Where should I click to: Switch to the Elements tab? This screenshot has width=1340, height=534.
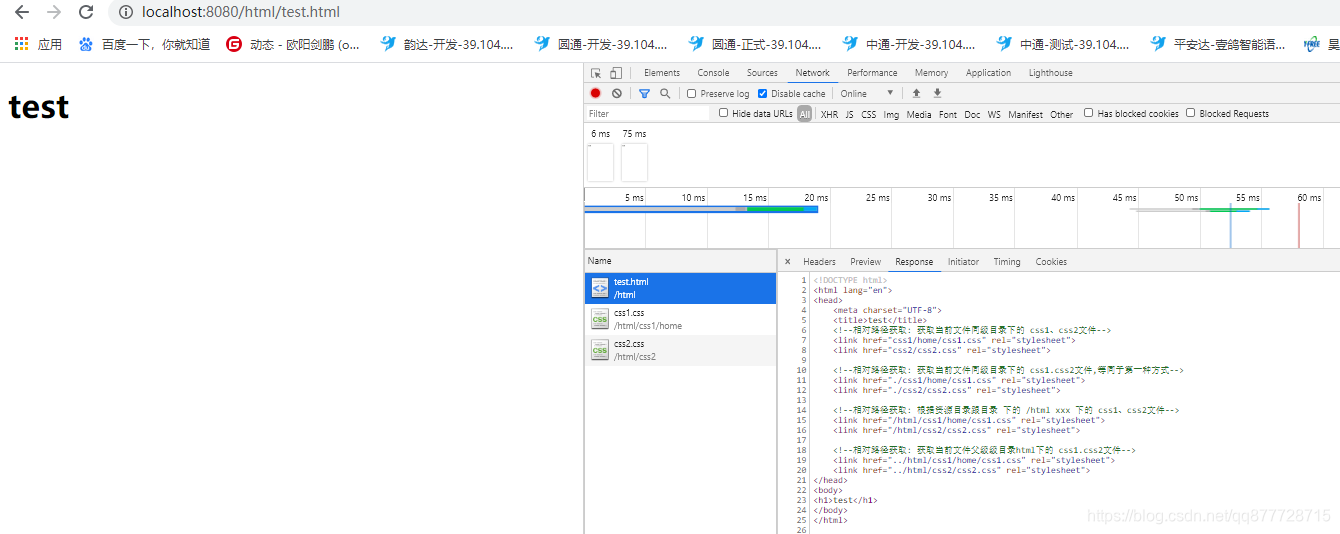pos(662,73)
